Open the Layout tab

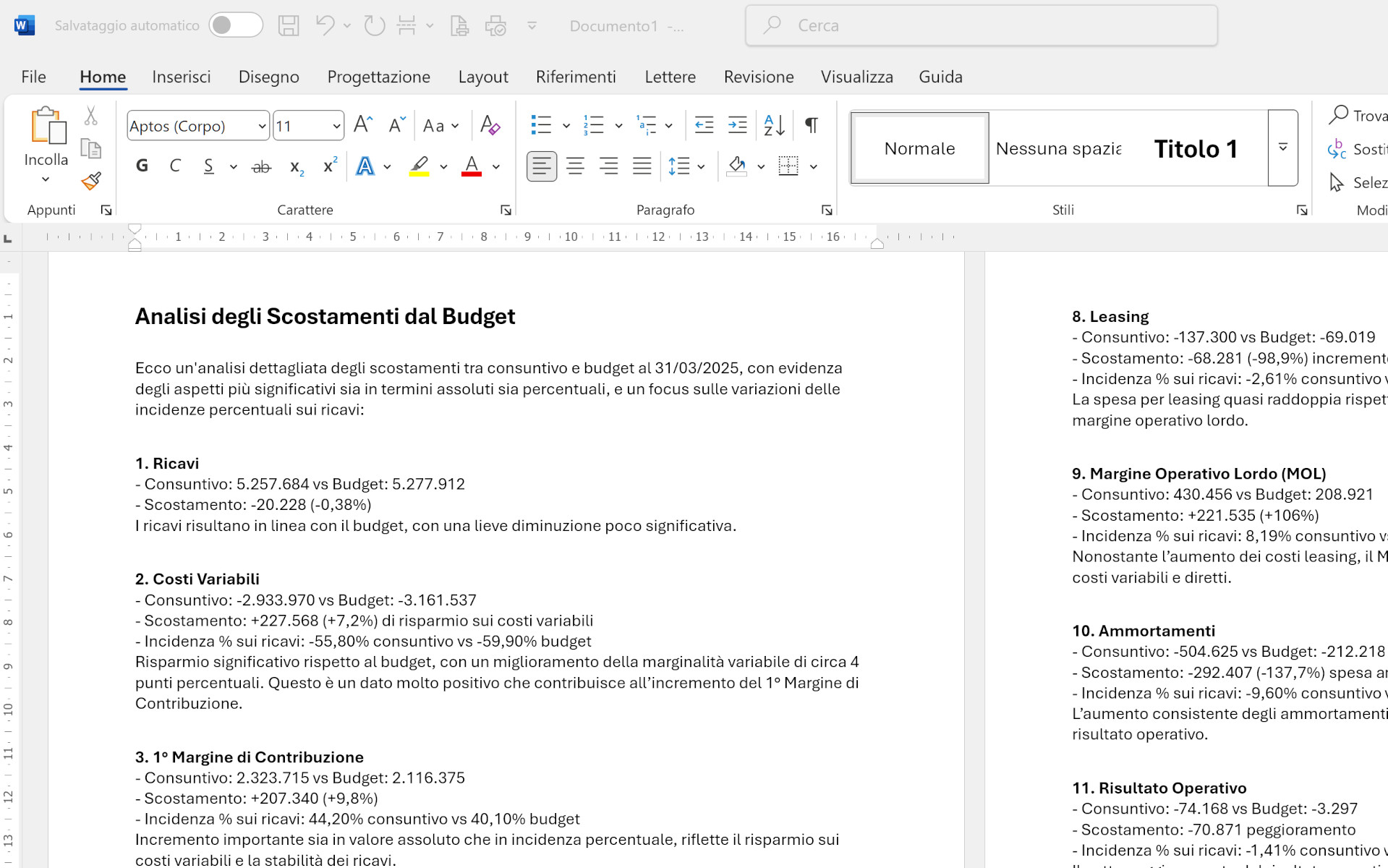tap(483, 77)
